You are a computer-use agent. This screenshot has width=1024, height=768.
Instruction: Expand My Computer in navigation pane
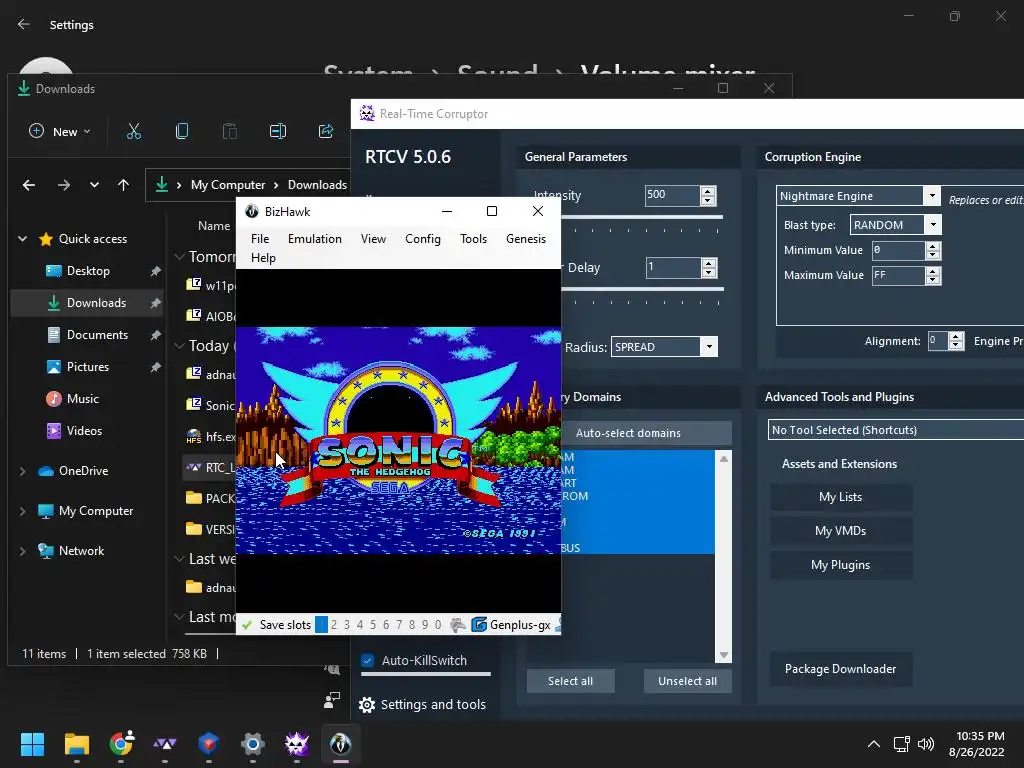click(x=22, y=511)
